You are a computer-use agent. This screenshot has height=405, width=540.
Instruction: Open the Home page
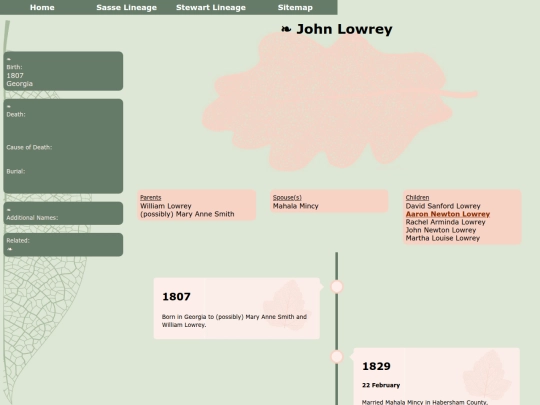pyautogui.click(x=42, y=7)
